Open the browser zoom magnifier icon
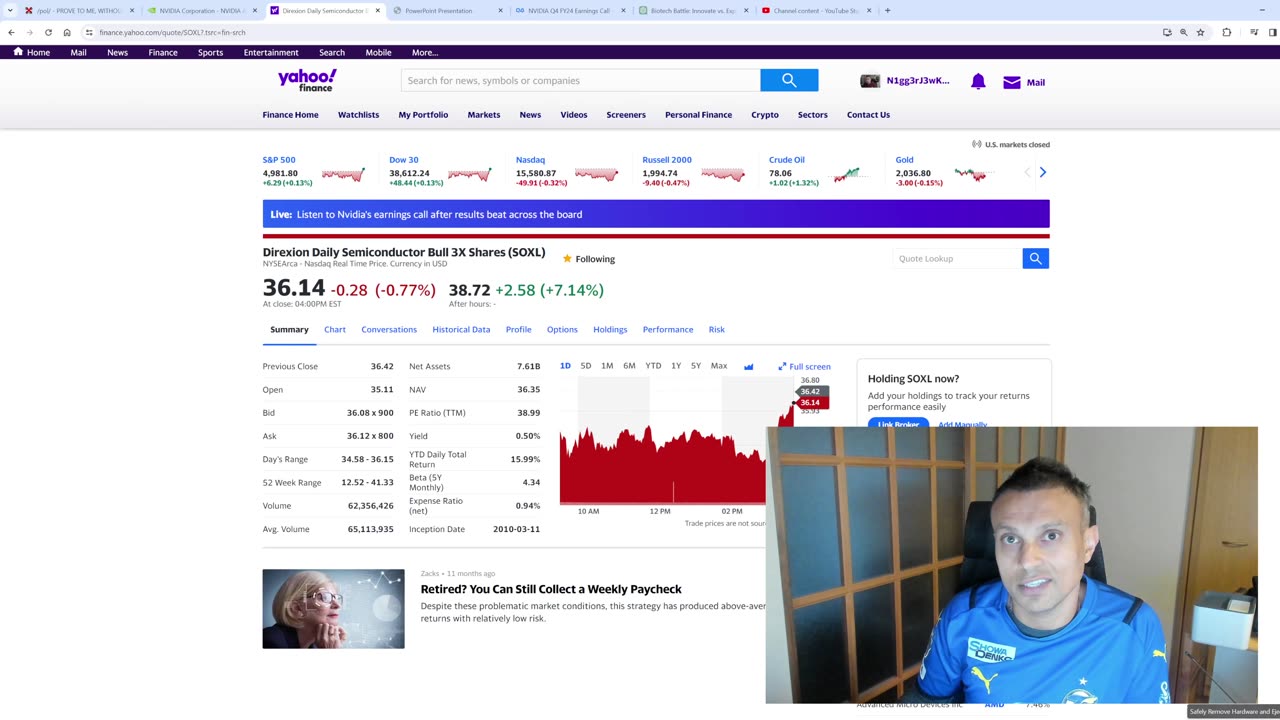1280x720 pixels. pos(1183,32)
